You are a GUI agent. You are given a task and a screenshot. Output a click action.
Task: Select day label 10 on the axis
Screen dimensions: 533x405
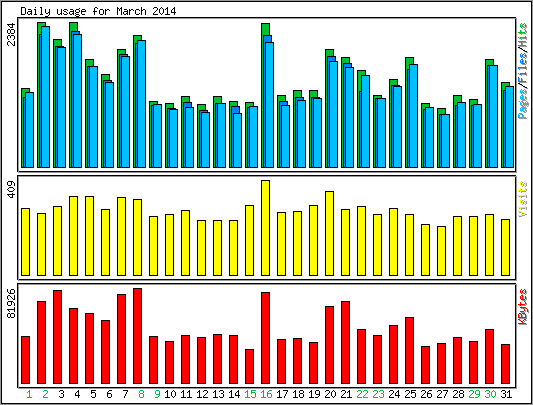pyautogui.click(x=170, y=394)
